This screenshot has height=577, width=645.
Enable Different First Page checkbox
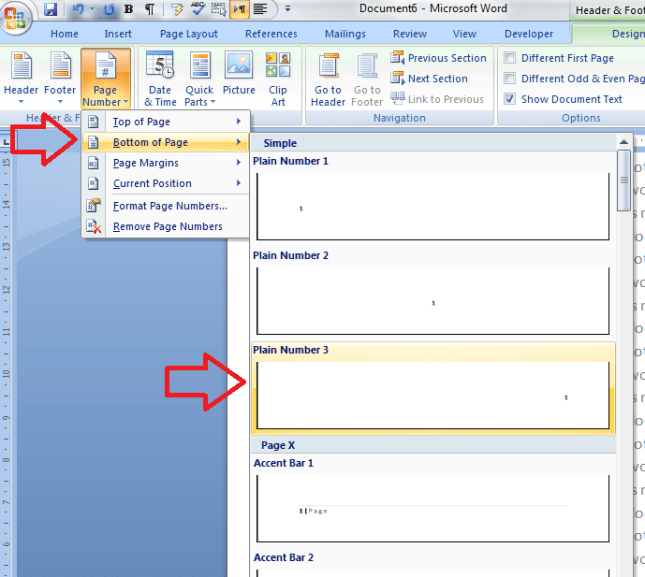click(x=511, y=59)
